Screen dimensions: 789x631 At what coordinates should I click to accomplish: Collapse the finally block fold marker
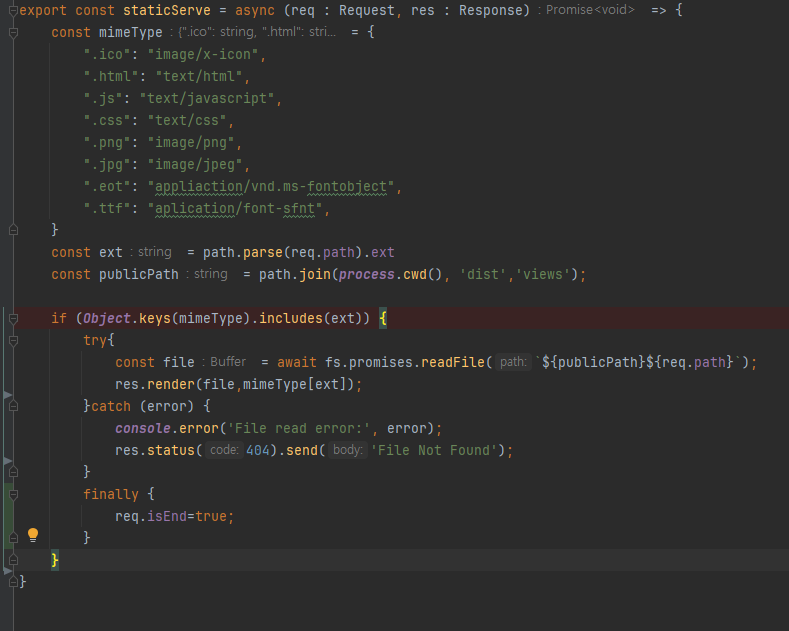point(14,495)
